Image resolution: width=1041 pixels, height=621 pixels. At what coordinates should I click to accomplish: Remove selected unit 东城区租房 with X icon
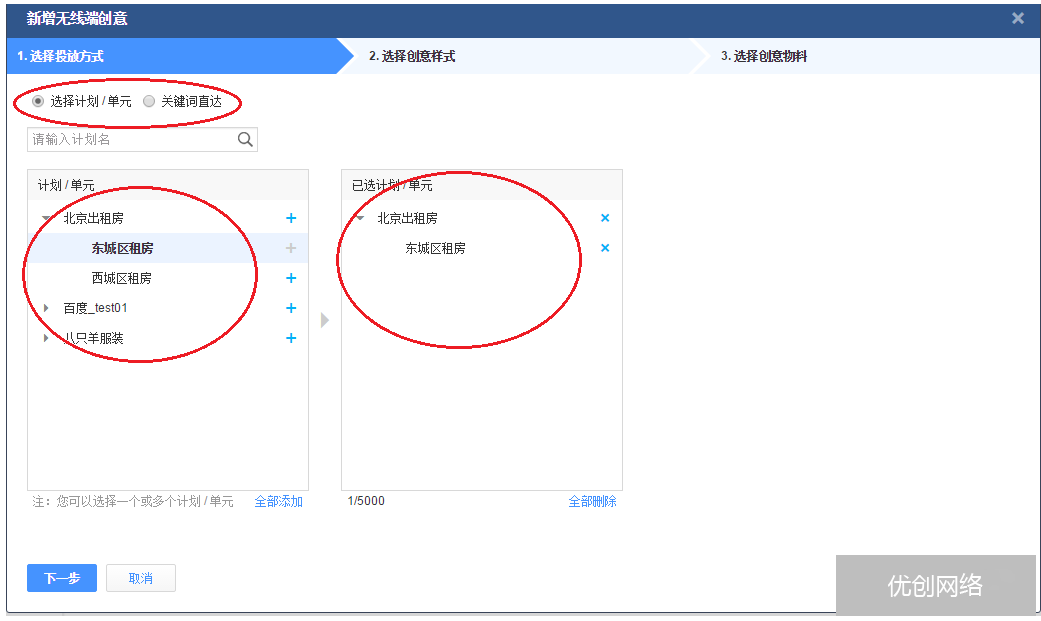point(605,248)
